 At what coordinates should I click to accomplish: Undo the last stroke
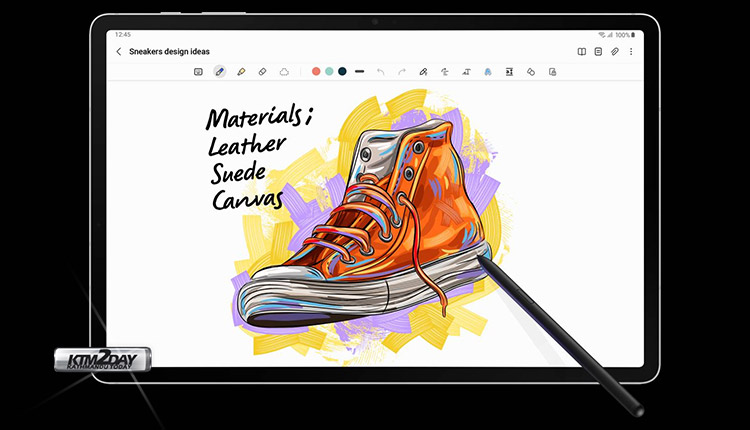380,72
